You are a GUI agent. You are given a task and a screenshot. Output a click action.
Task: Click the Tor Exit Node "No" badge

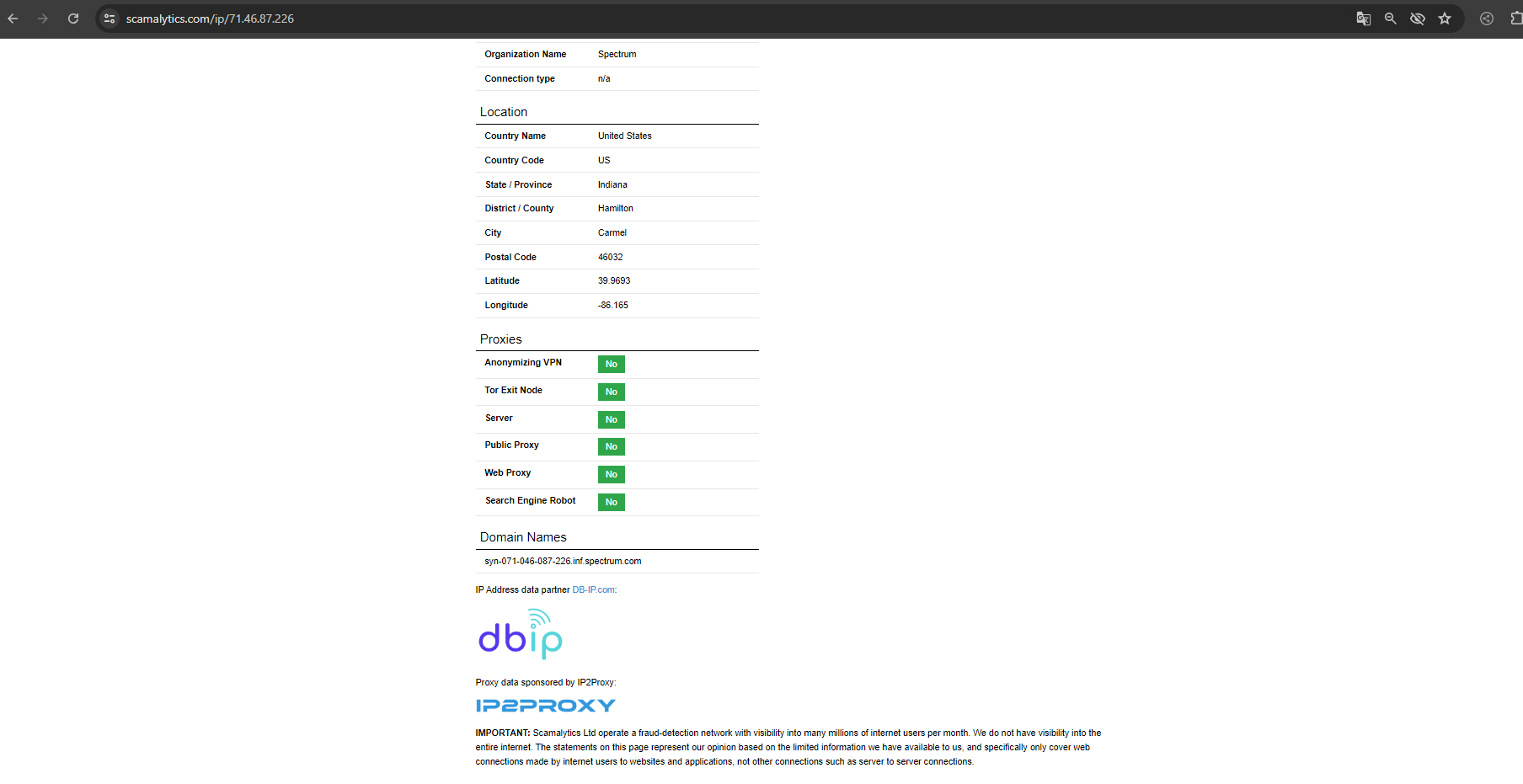pyautogui.click(x=611, y=392)
